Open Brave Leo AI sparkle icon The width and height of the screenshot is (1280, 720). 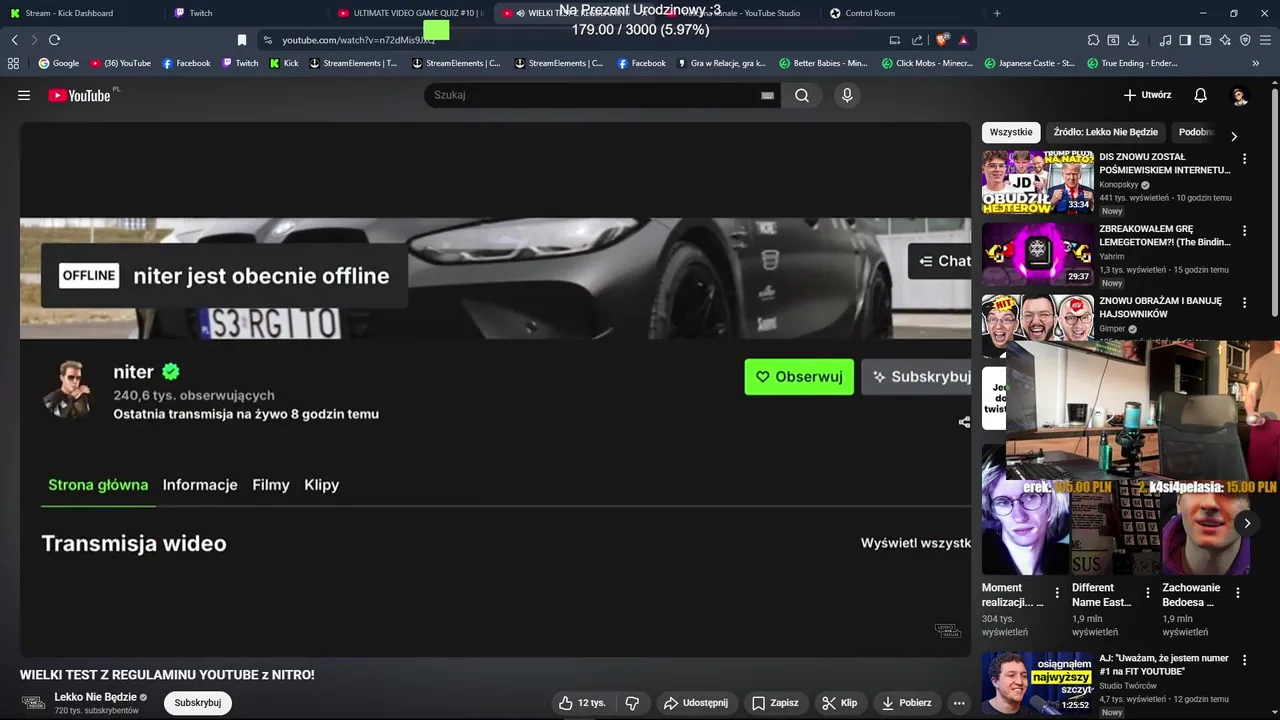(x=1225, y=40)
